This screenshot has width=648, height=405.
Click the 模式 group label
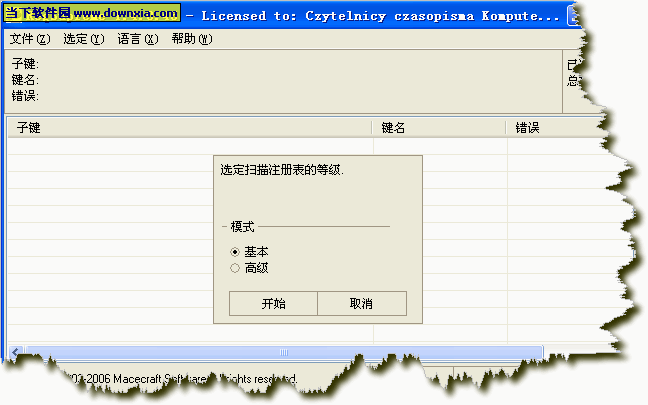pyautogui.click(x=242, y=226)
